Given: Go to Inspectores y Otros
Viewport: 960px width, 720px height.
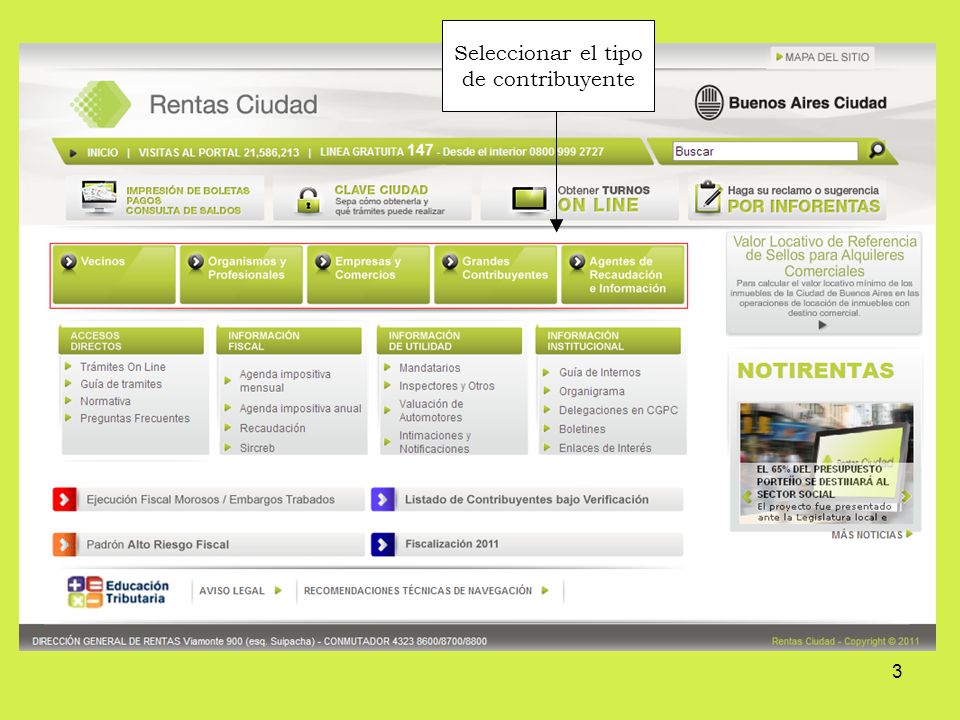Looking at the screenshot, I should coord(446,386).
